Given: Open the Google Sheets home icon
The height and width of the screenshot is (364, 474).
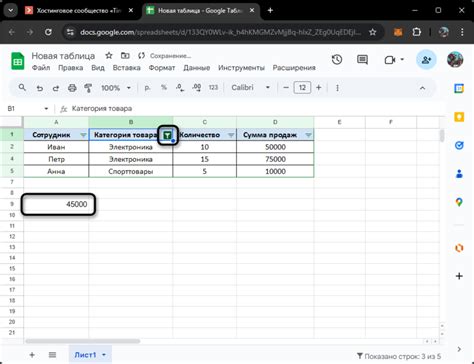Looking at the screenshot, I should (x=17, y=61).
